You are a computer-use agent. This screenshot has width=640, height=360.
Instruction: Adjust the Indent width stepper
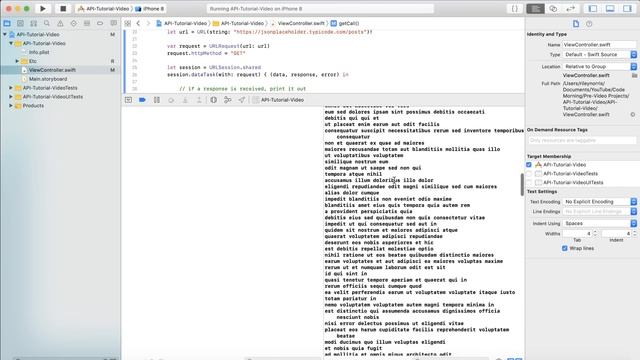click(635, 233)
